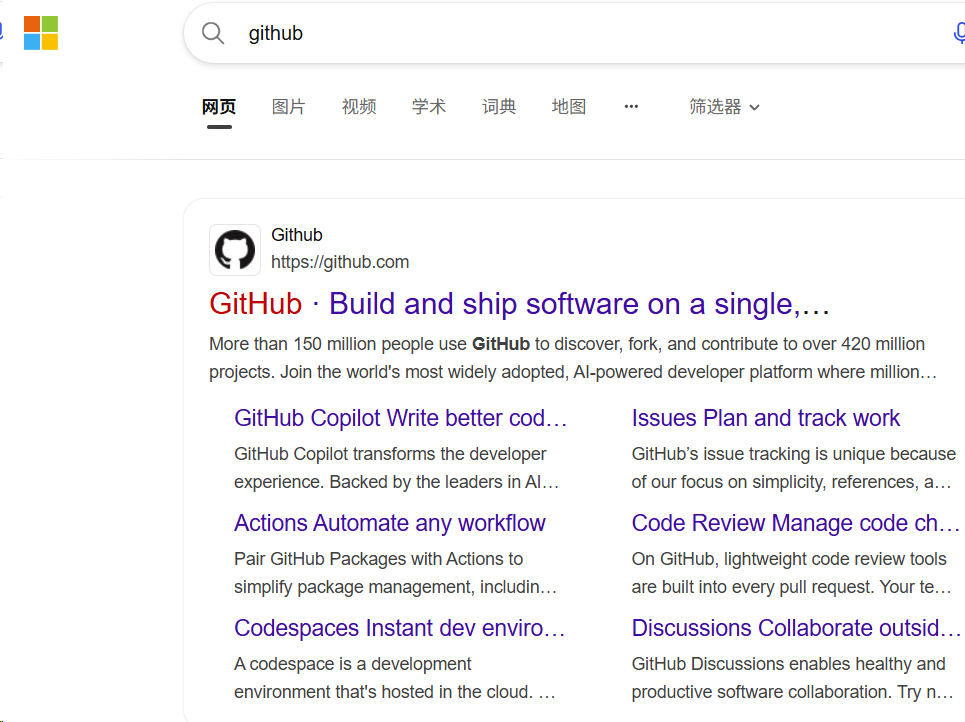Open Issues Plan and track work link

[766, 418]
